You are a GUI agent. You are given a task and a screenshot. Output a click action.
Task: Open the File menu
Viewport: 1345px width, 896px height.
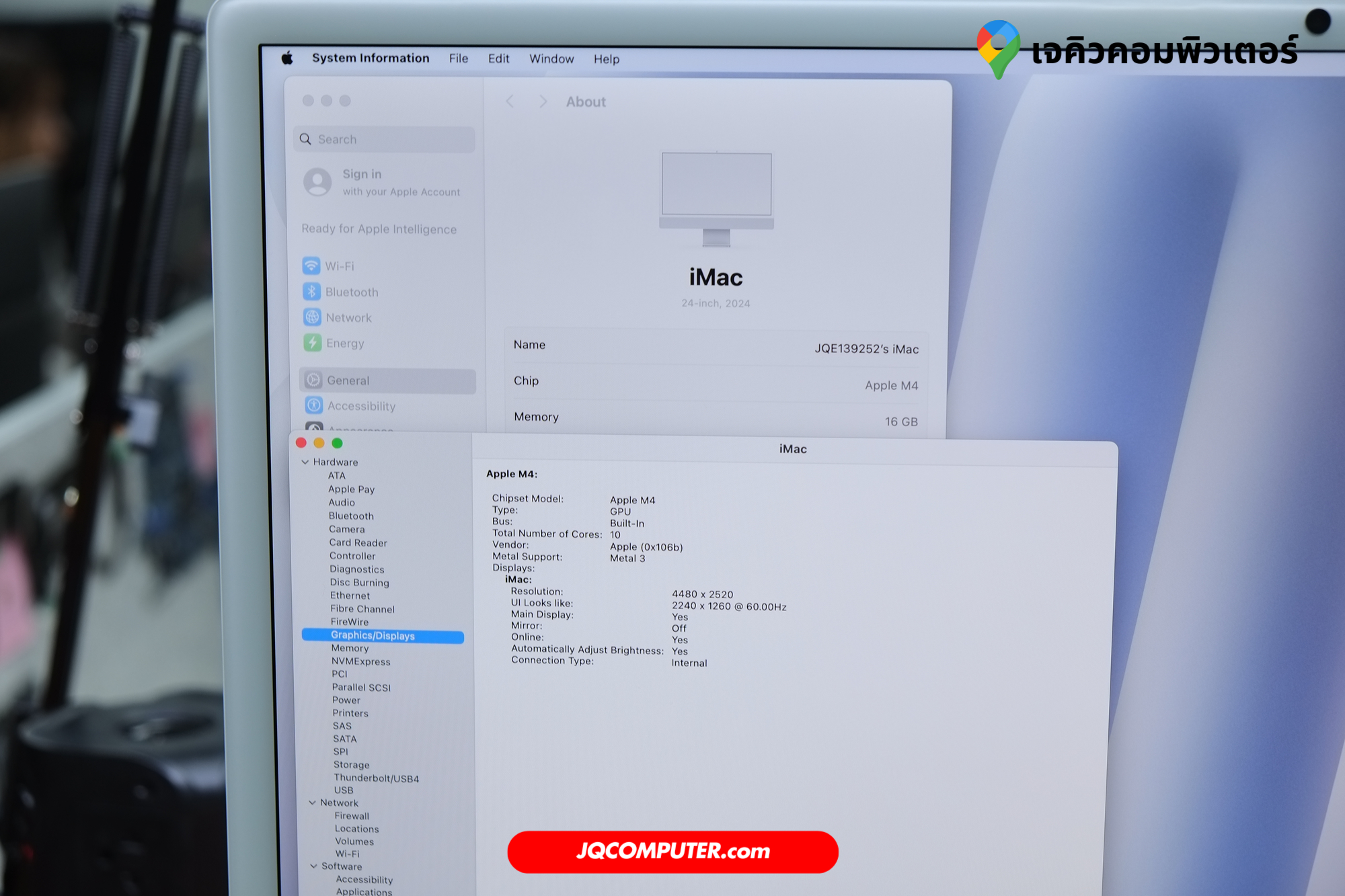459,59
